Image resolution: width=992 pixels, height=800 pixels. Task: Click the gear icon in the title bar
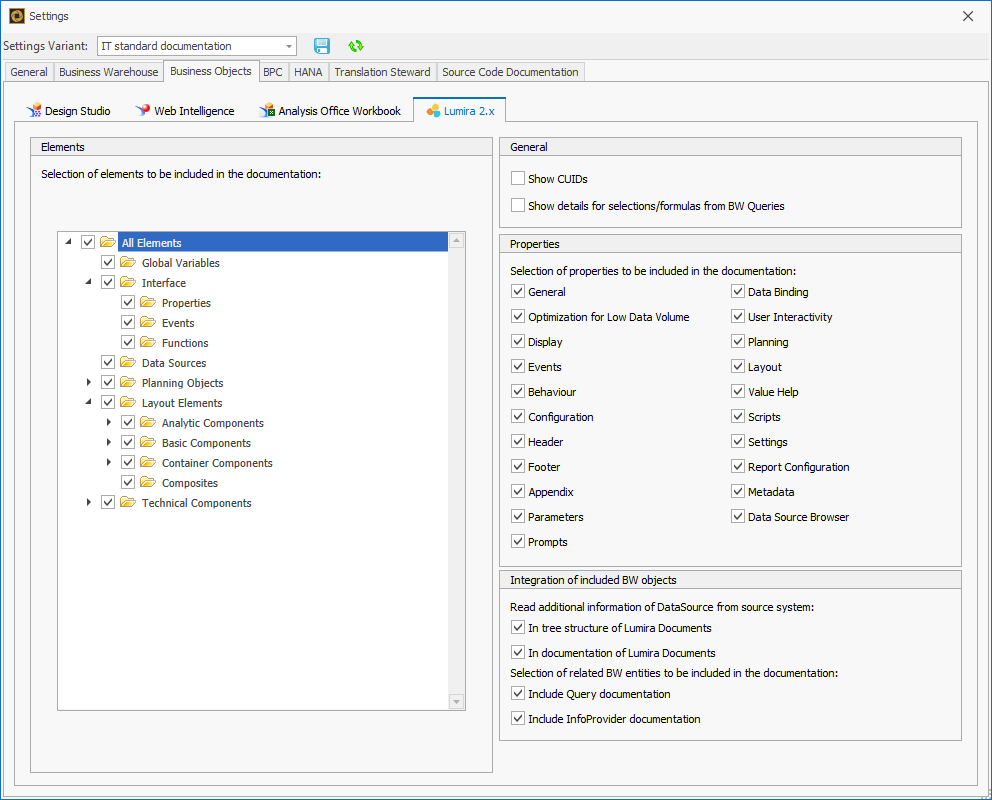point(16,15)
